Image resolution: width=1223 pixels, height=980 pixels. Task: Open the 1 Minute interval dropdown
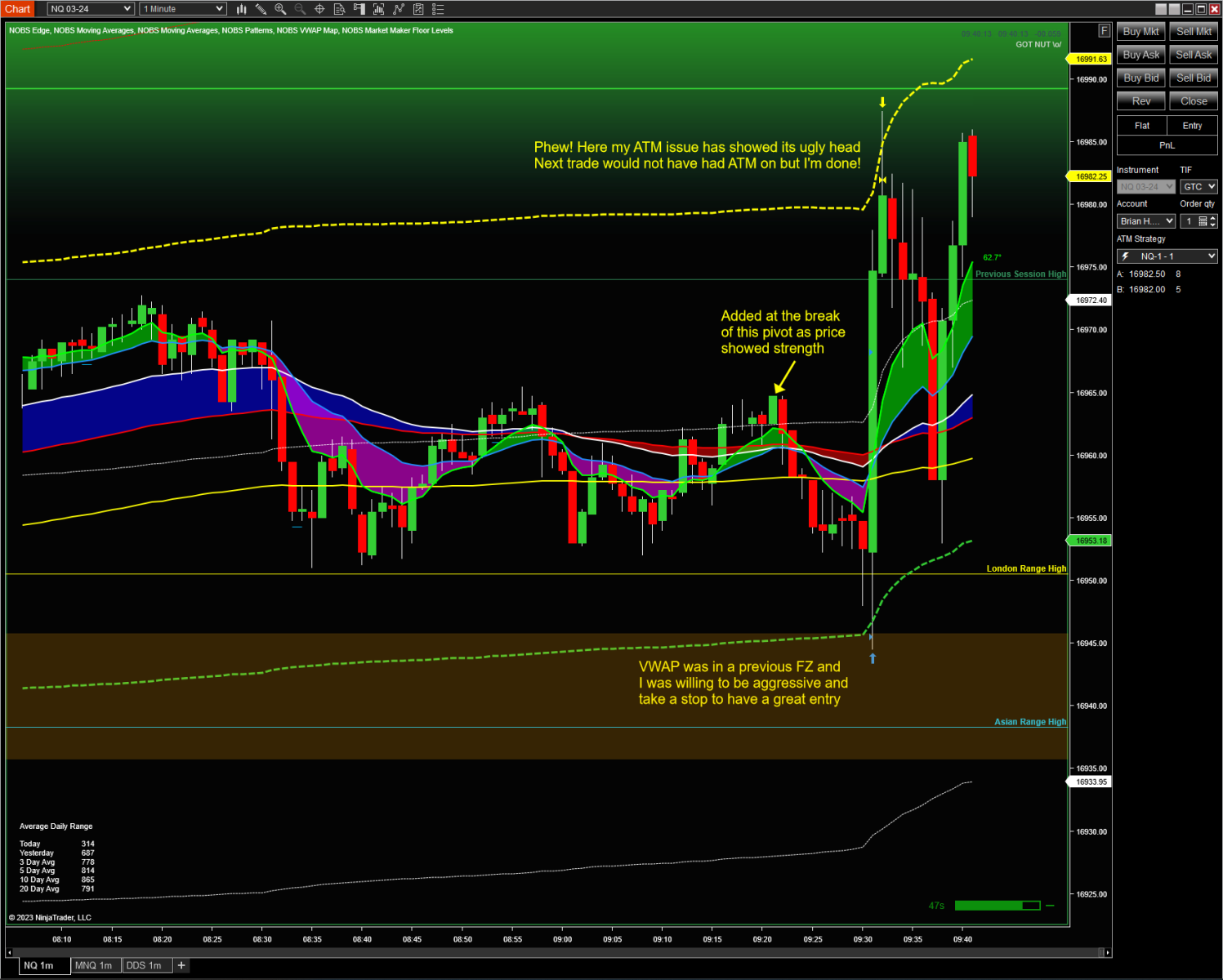(x=182, y=9)
